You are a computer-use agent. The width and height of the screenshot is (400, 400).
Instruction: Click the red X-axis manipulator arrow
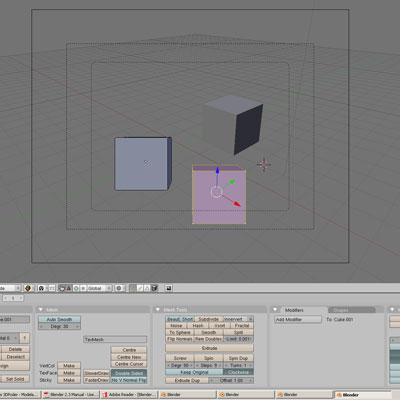pos(236,204)
